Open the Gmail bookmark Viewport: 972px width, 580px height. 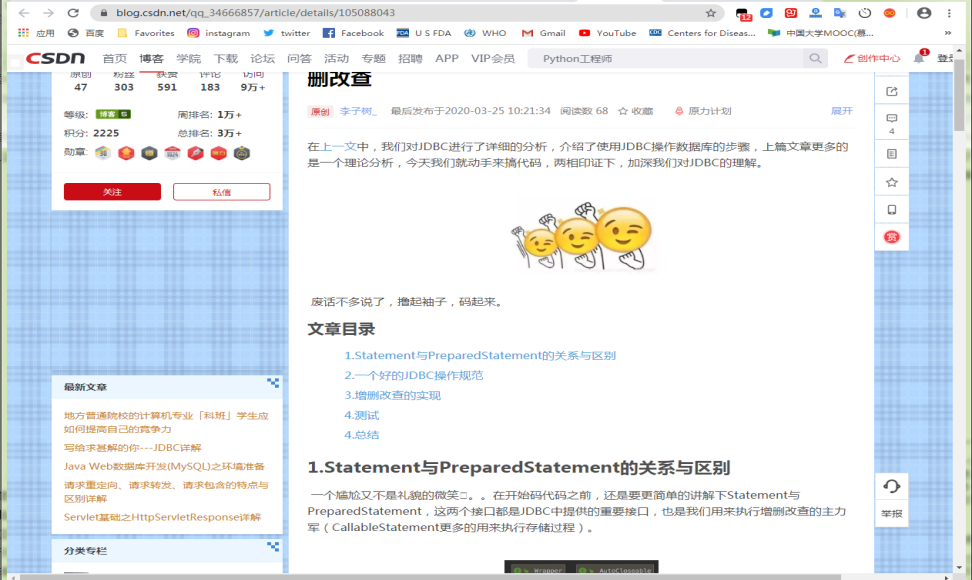tap(544, 33)
